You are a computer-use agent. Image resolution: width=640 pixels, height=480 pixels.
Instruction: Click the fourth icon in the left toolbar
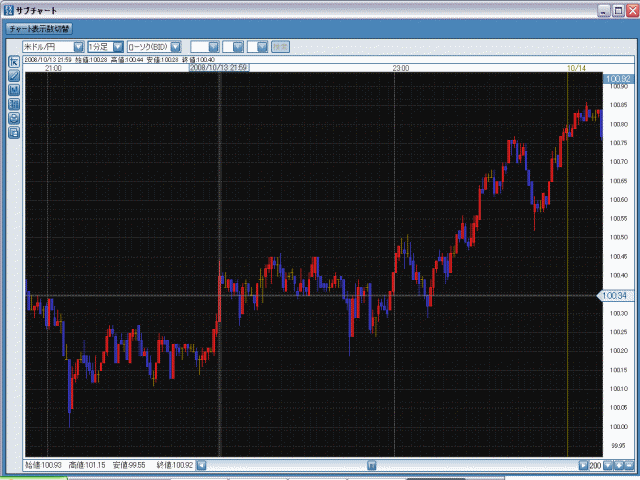(14, 103)
